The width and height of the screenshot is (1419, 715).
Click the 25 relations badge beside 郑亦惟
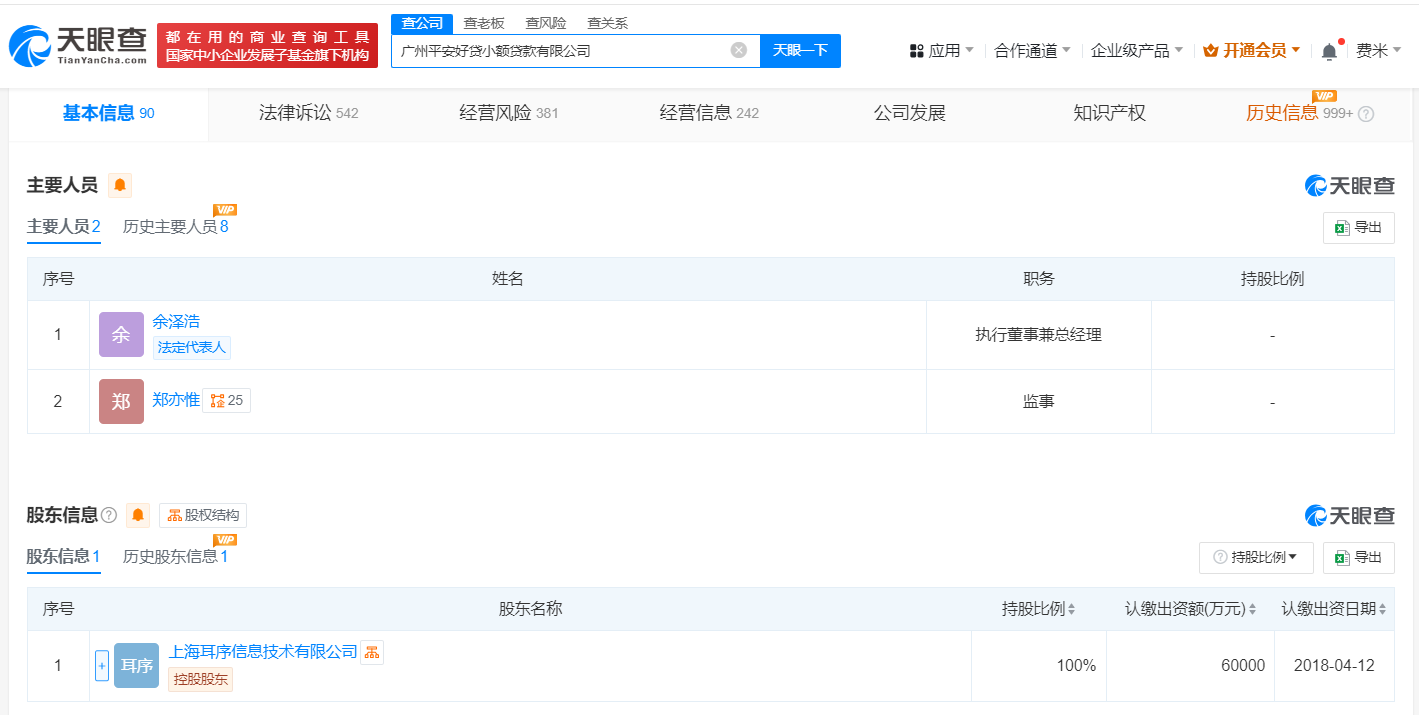coord(227,401)
